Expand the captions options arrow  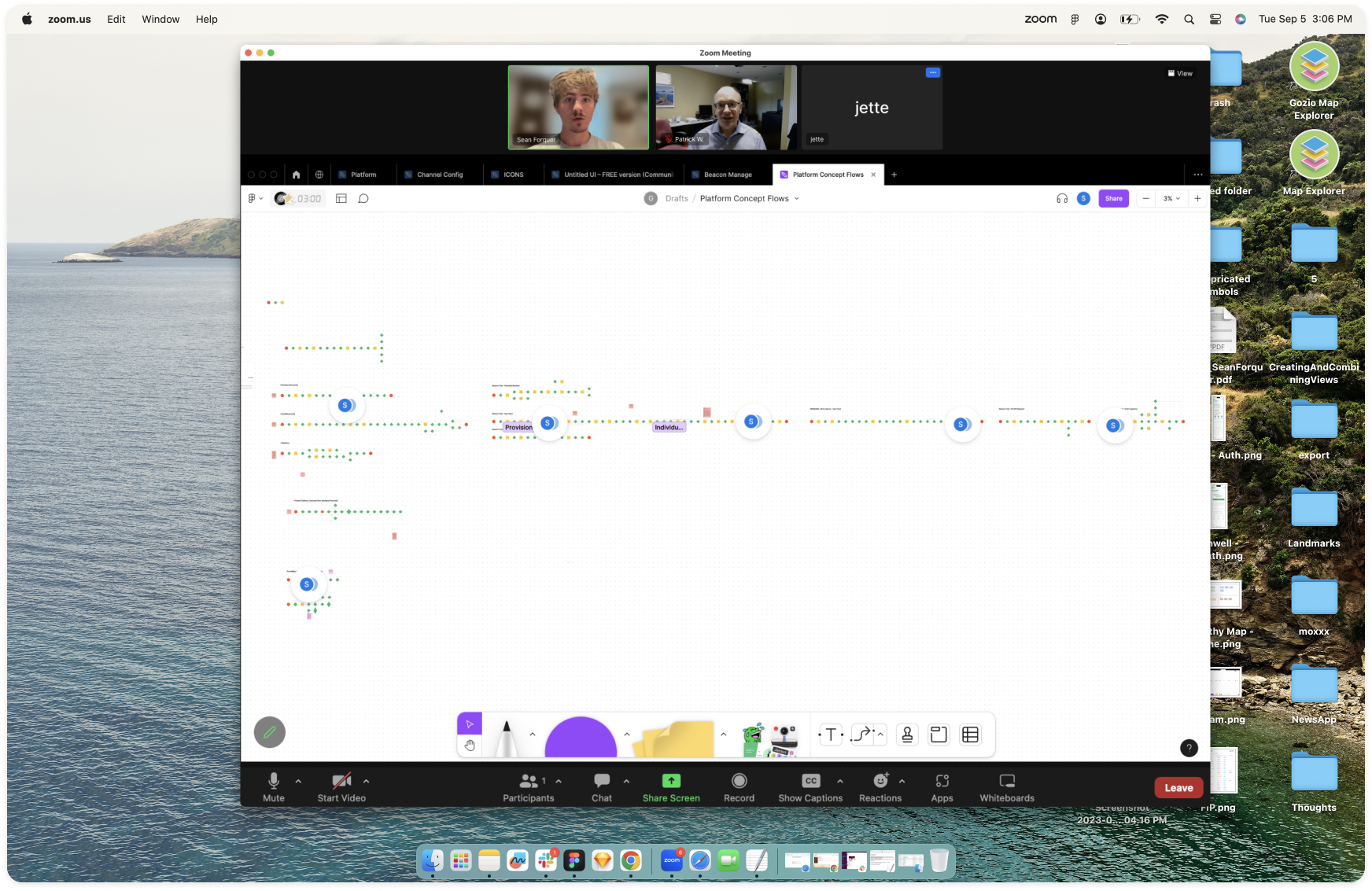(x=840, y=781)
